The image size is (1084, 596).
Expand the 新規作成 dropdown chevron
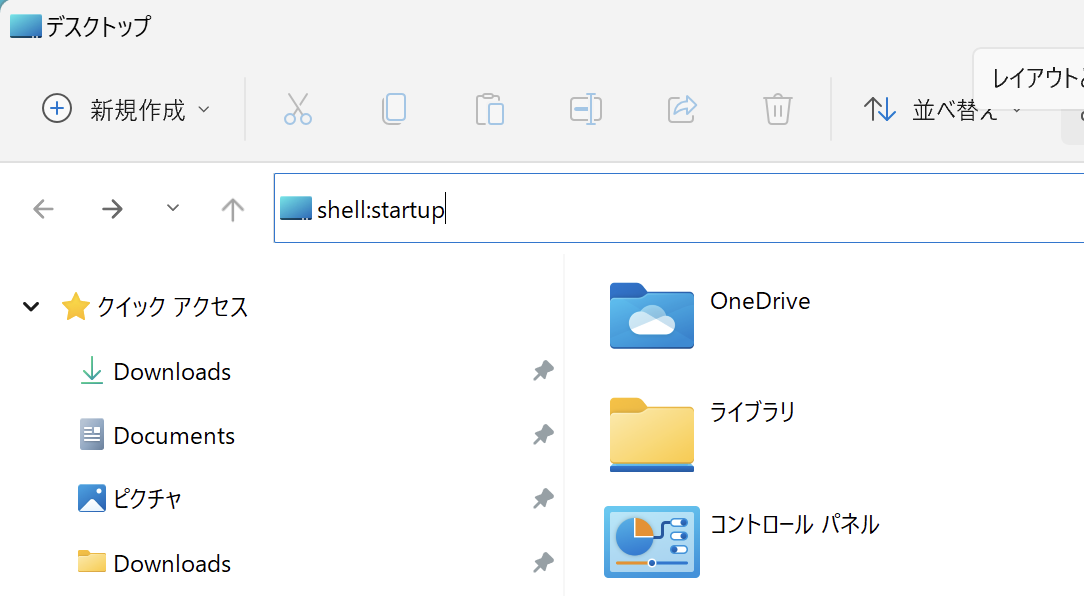click(204, 109)
